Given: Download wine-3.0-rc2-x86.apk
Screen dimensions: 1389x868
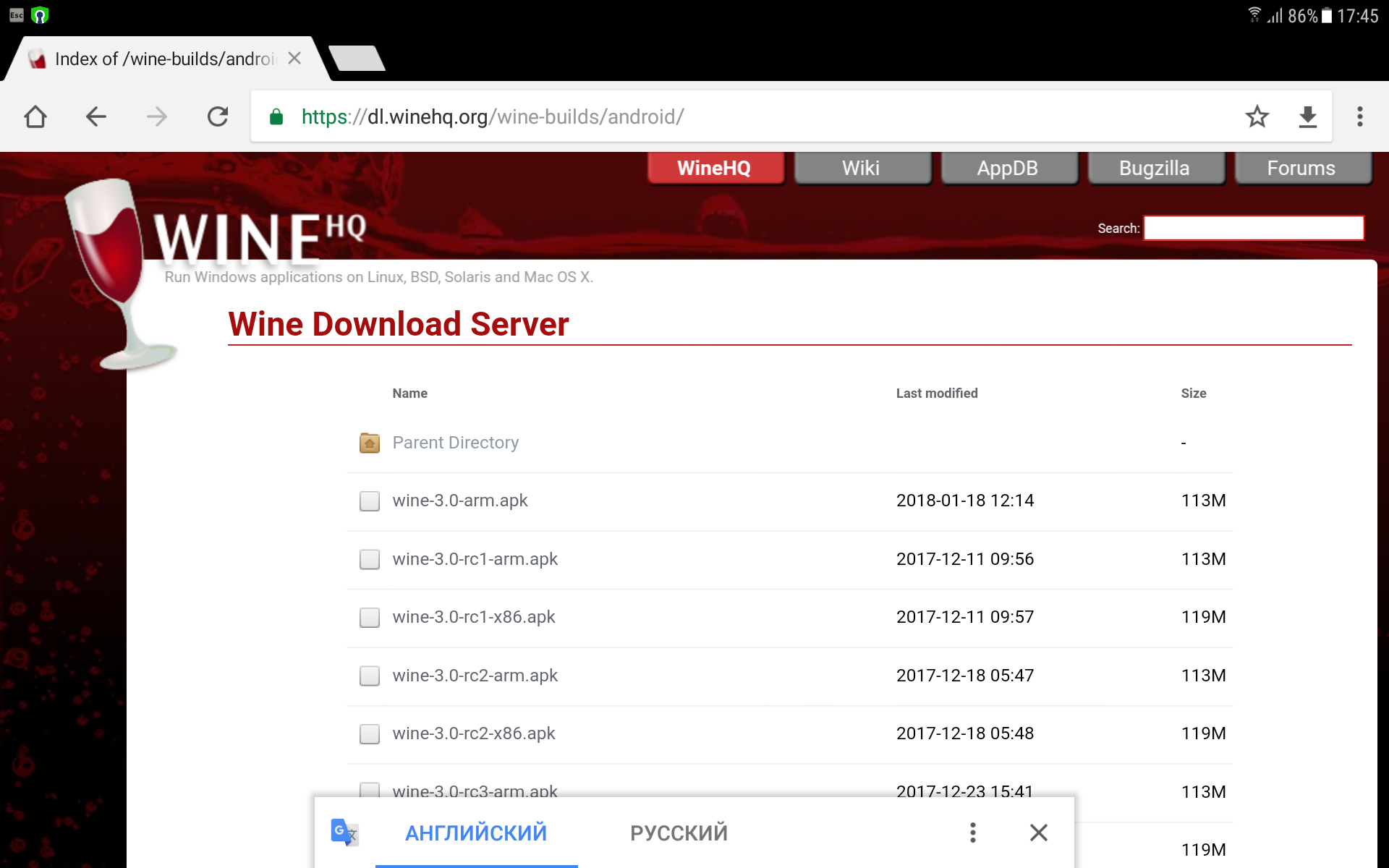Looking at the screenshot, I should pos(474,733).
